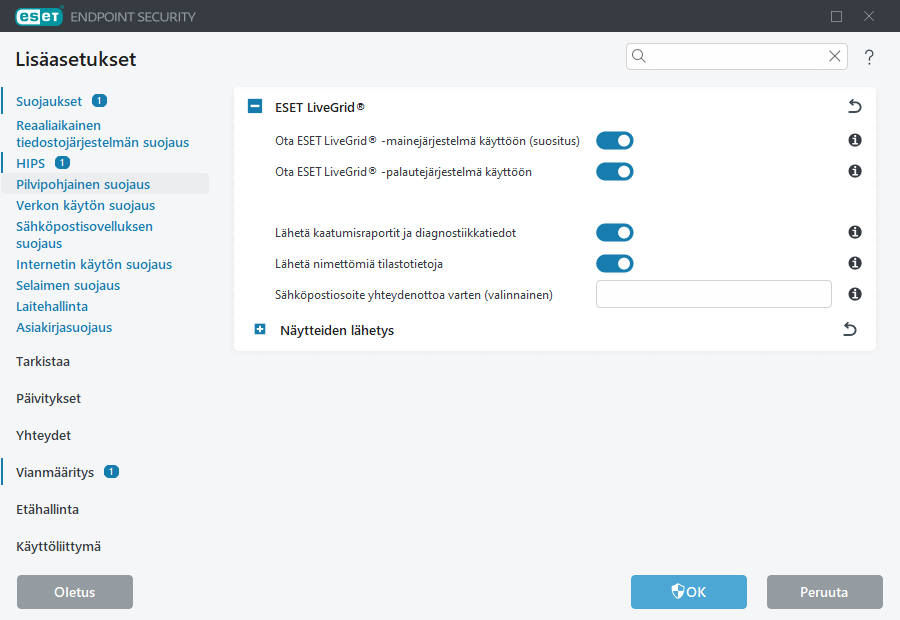Click Peruuta to cancel
This screenshot has width=900, height=620.
825,592
